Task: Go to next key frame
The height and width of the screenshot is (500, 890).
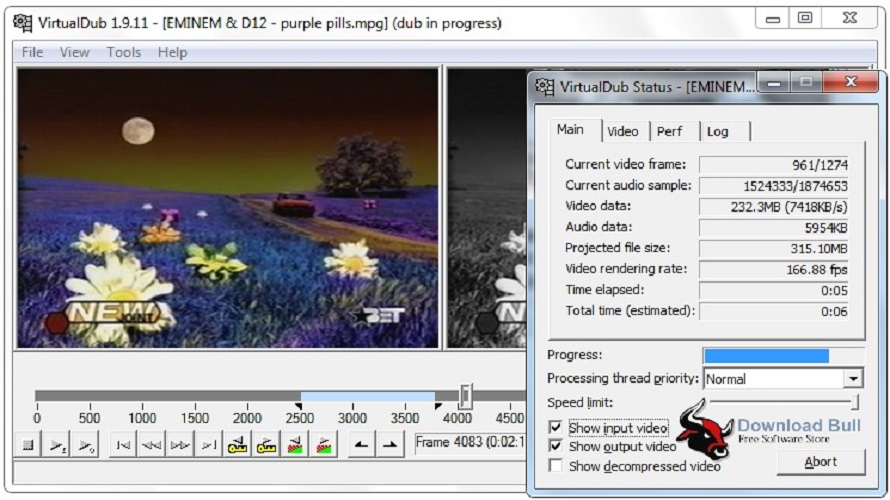Action: (x=268, y=444)
